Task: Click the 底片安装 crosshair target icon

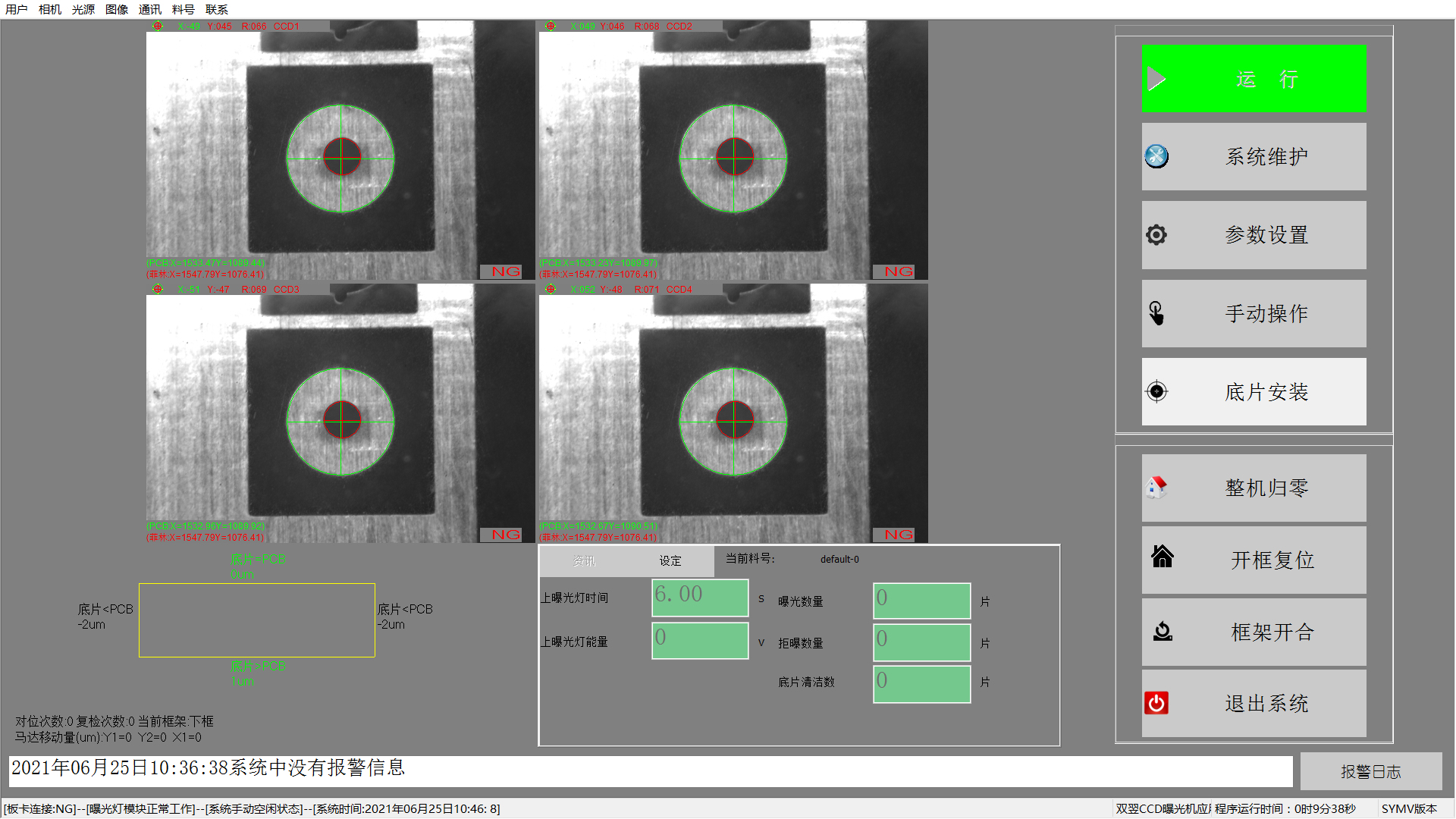Action: tap(1156, 391)
